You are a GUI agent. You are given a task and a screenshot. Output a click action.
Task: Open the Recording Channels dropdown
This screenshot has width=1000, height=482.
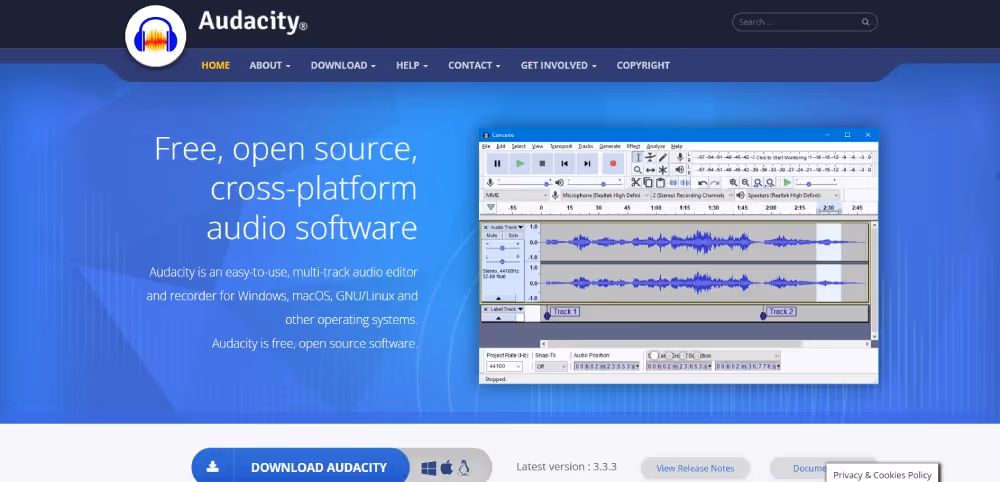pos(692,195)
